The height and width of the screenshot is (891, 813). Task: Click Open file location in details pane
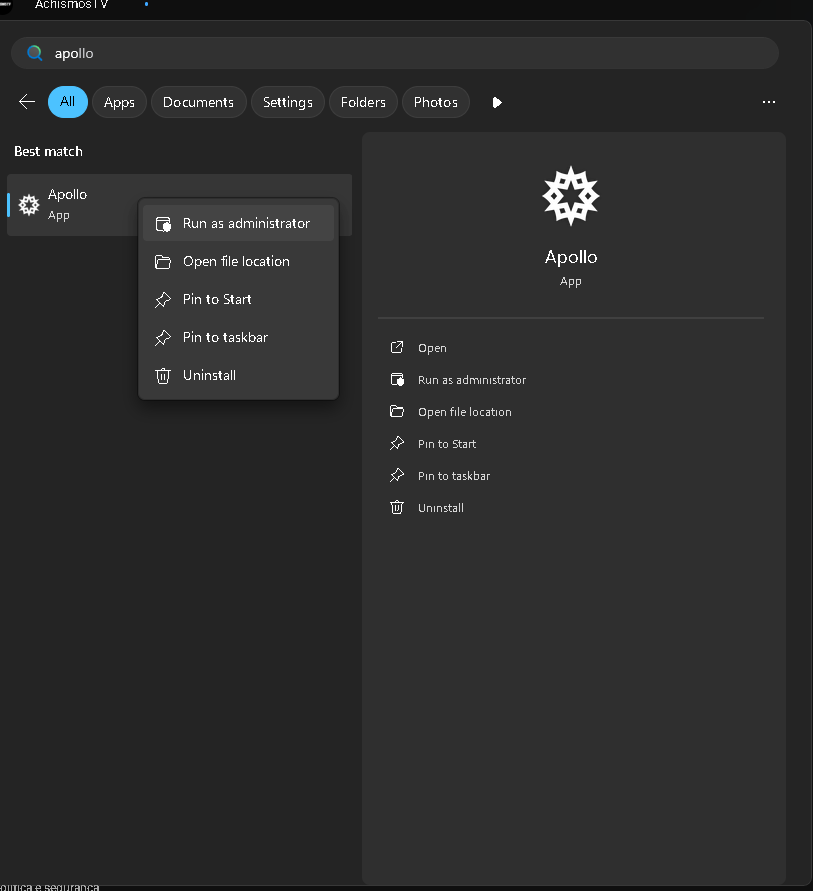(465, 412)
